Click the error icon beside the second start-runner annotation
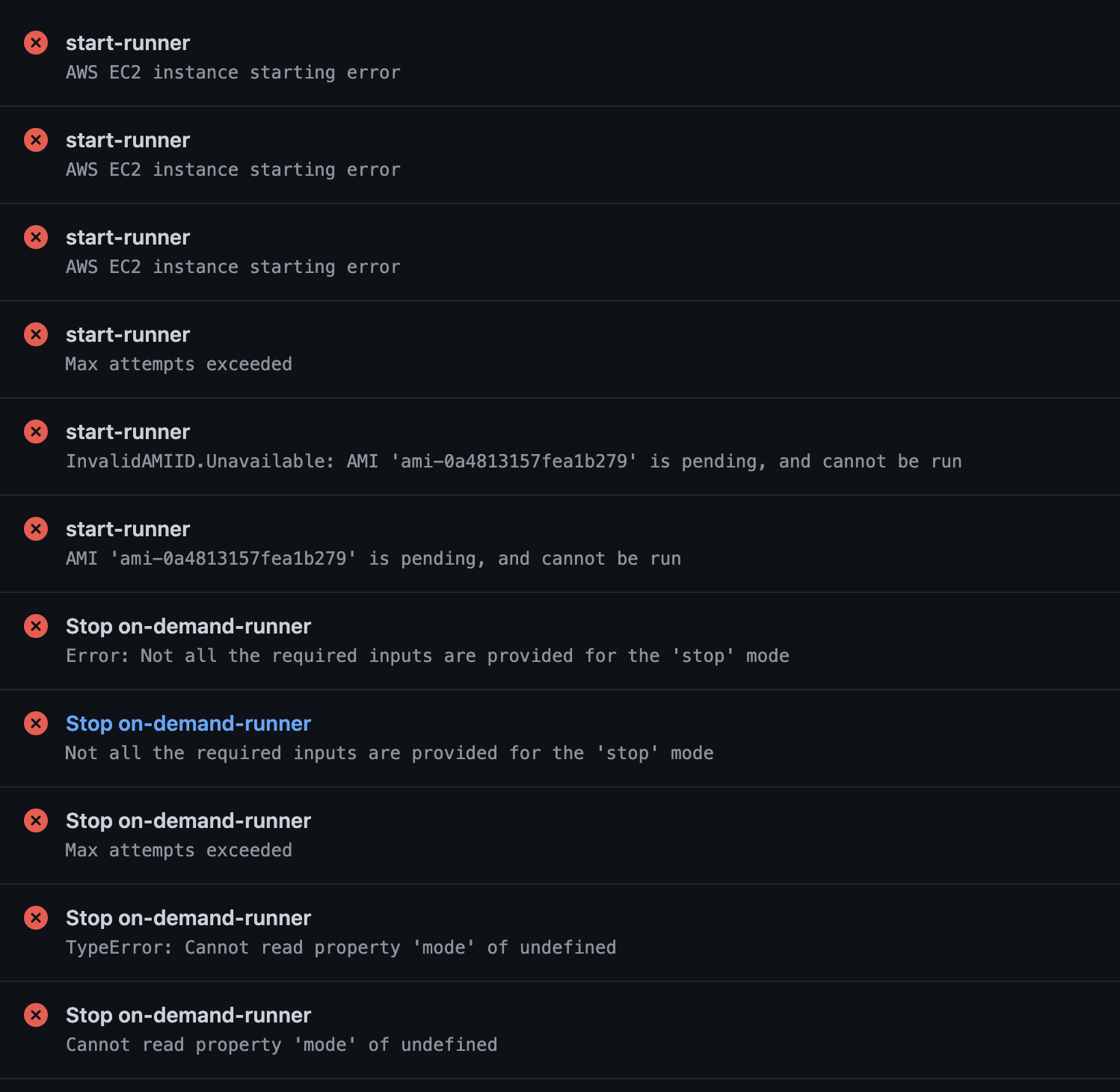This screenshot has height=1092, width=1120. [x=35, y=140]
